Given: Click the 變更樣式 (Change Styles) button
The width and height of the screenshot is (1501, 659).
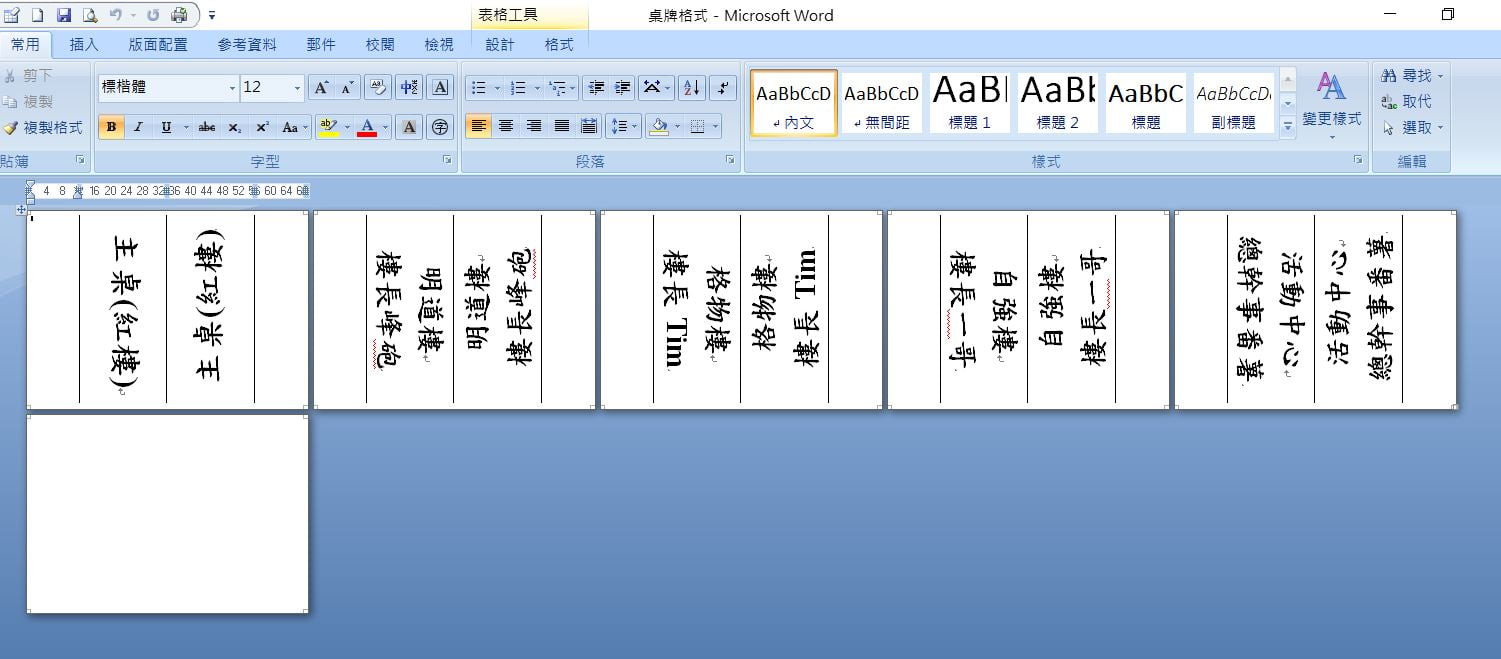Looking at the screenshot, I should [x=1331, y=101].
